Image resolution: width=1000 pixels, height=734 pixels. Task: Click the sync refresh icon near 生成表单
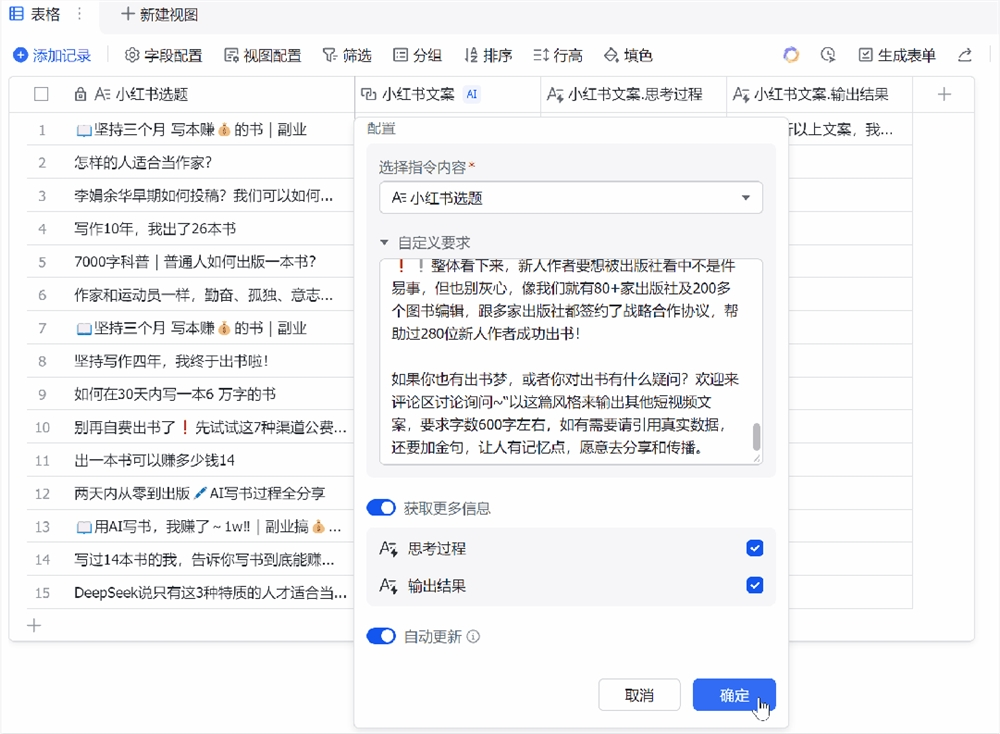click(x=791, y=56)
